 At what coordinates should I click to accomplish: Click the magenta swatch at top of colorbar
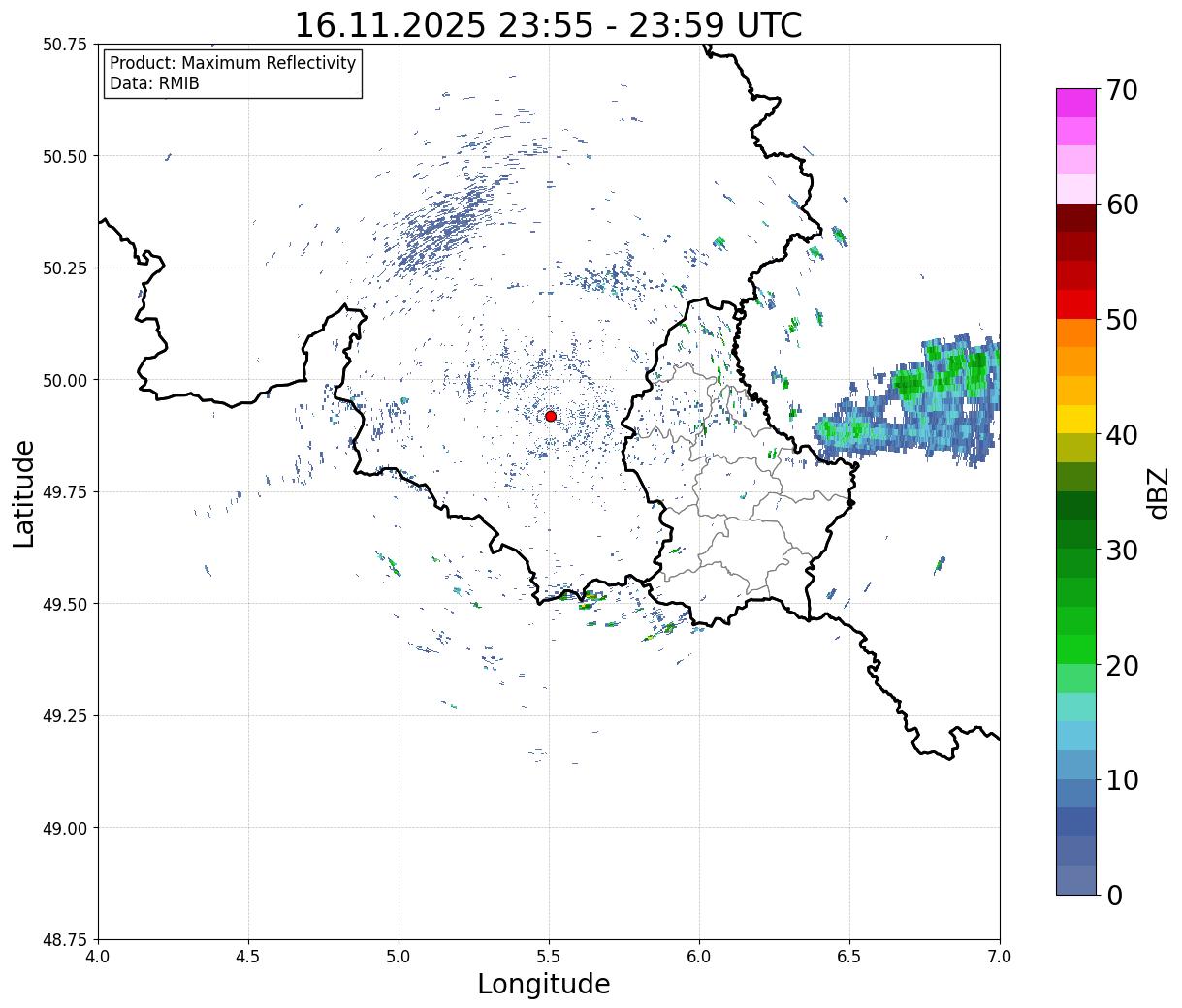point(1076,103)
